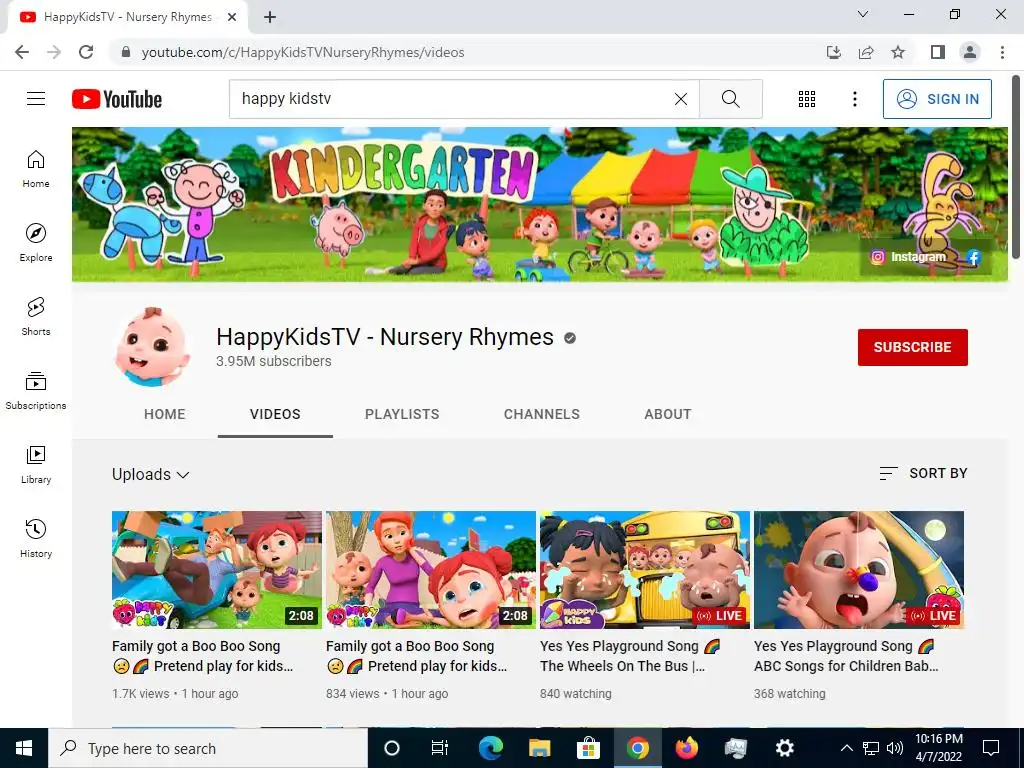Open a new browser tab
Viewport: 1024px width, 768px height.
(x=270, y=18)
